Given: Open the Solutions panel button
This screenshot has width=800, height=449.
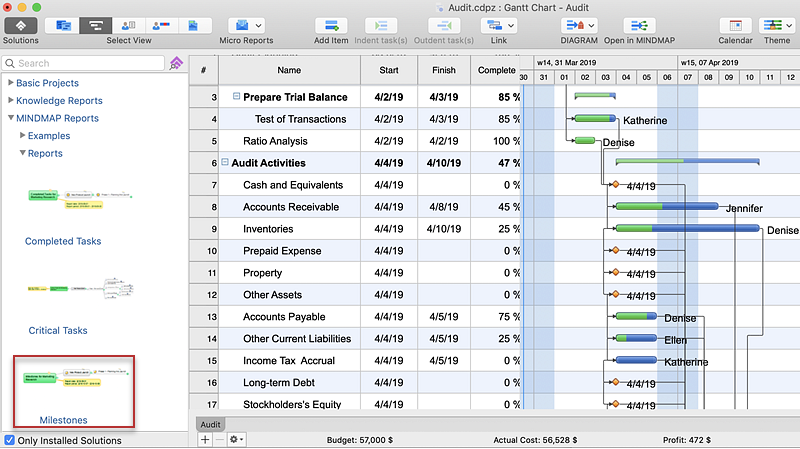Looking at the screenshot, I should coord(20,26).
